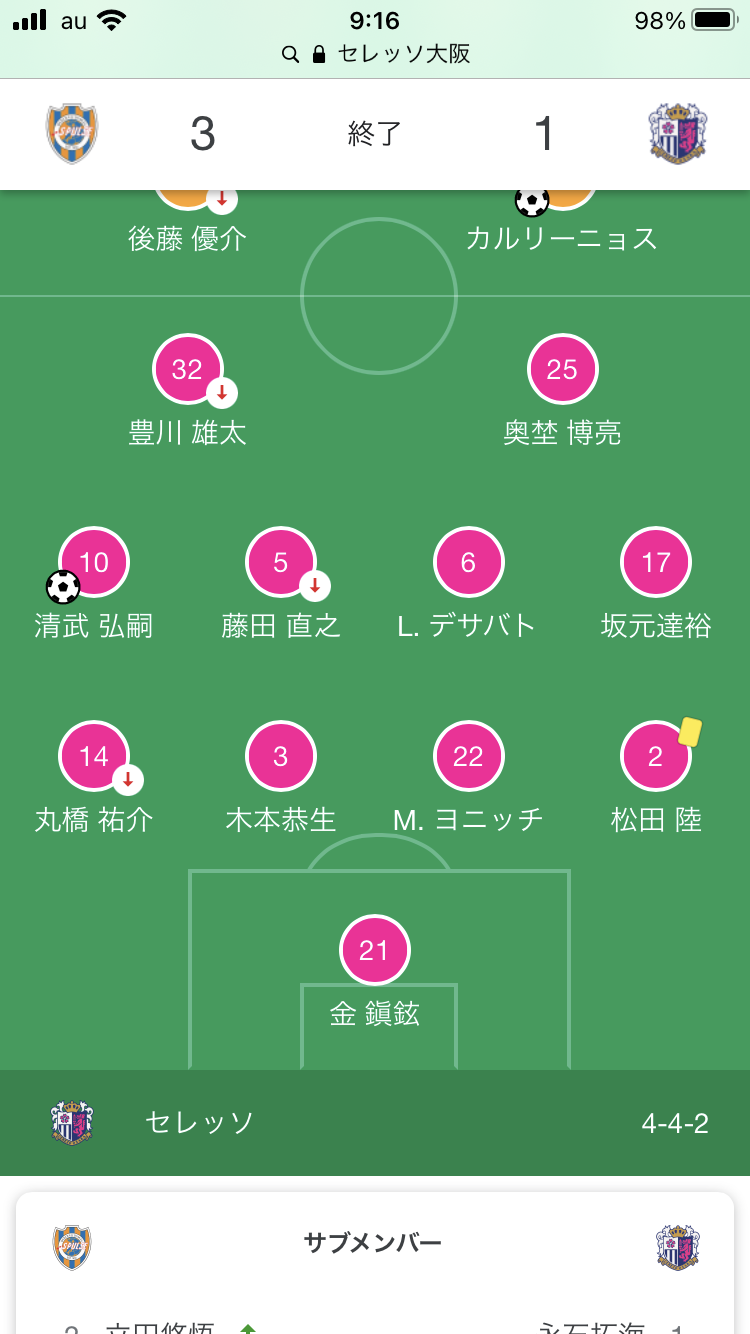Tap the goal ball icon beside 清武 弘嗣
Viewport: 750px width, 1334px height.
pos(63,586)
